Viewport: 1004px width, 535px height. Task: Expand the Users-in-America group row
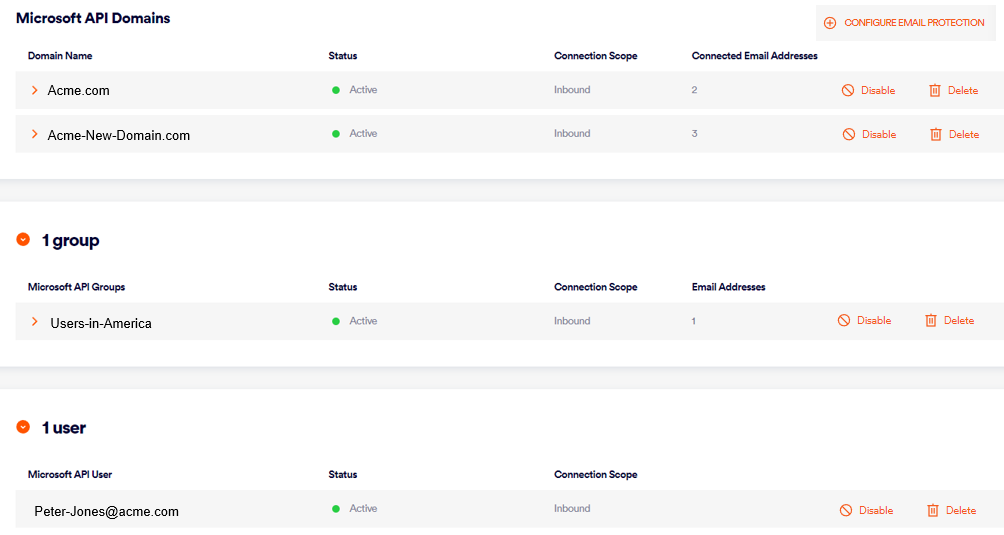point(35,321)
